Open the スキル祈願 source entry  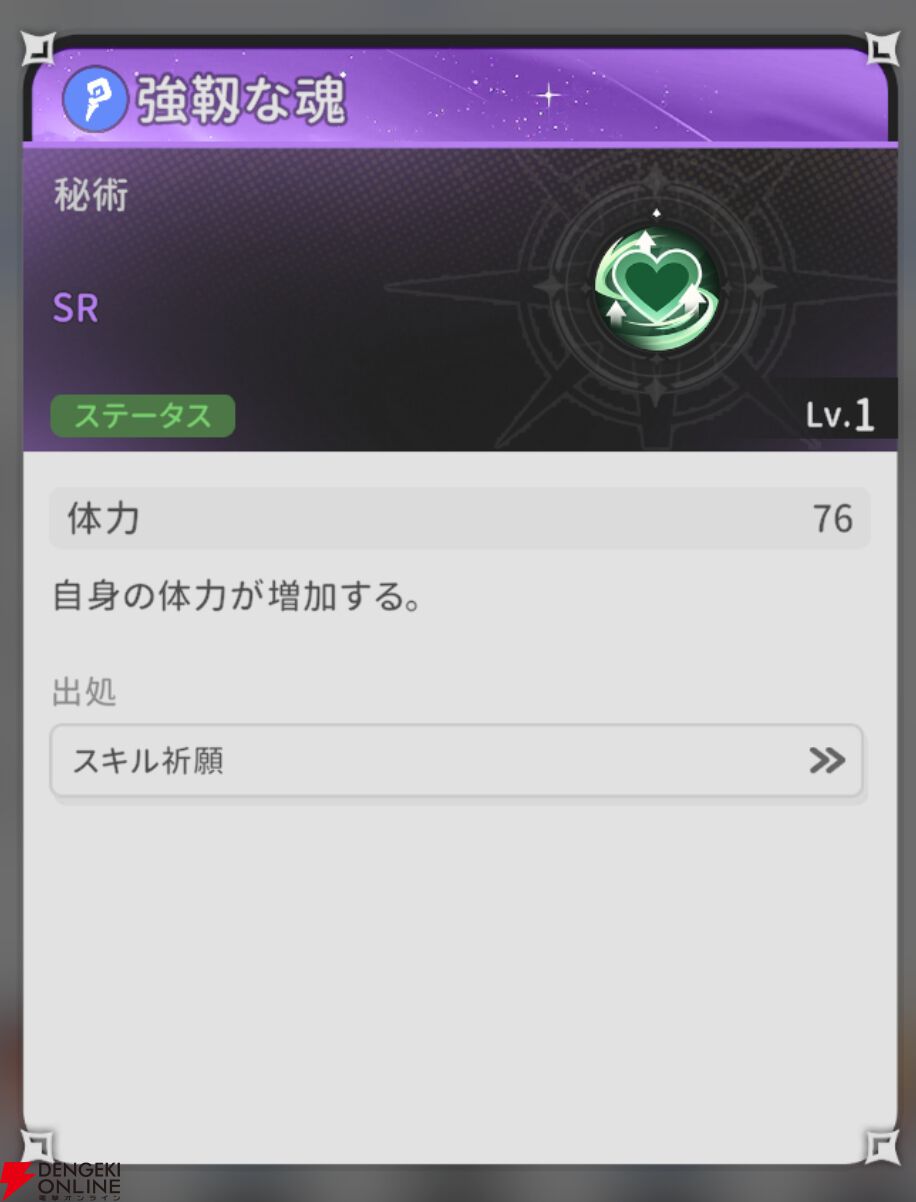pyautogui.click(x=457, y=761)
